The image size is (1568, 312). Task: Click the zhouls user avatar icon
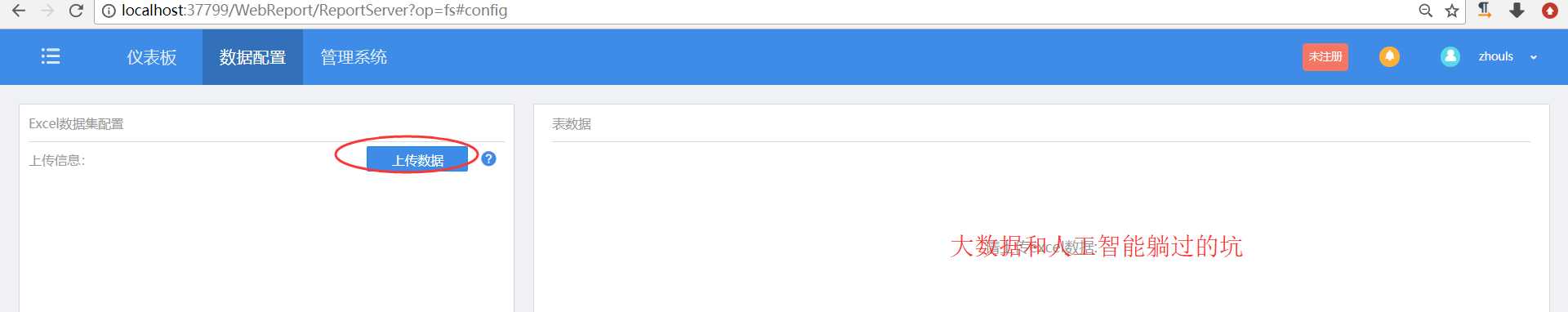coord(1450,56)
